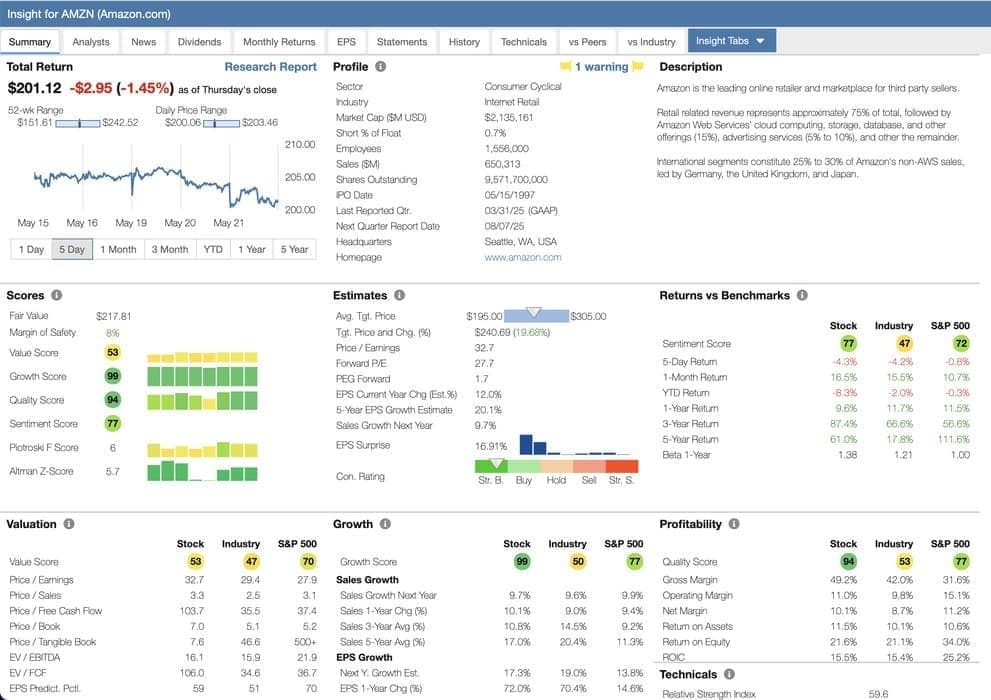Click Quality Score 94 badge in Scores
The width and height of the screenshot is (991, 700).
[112, 400]
